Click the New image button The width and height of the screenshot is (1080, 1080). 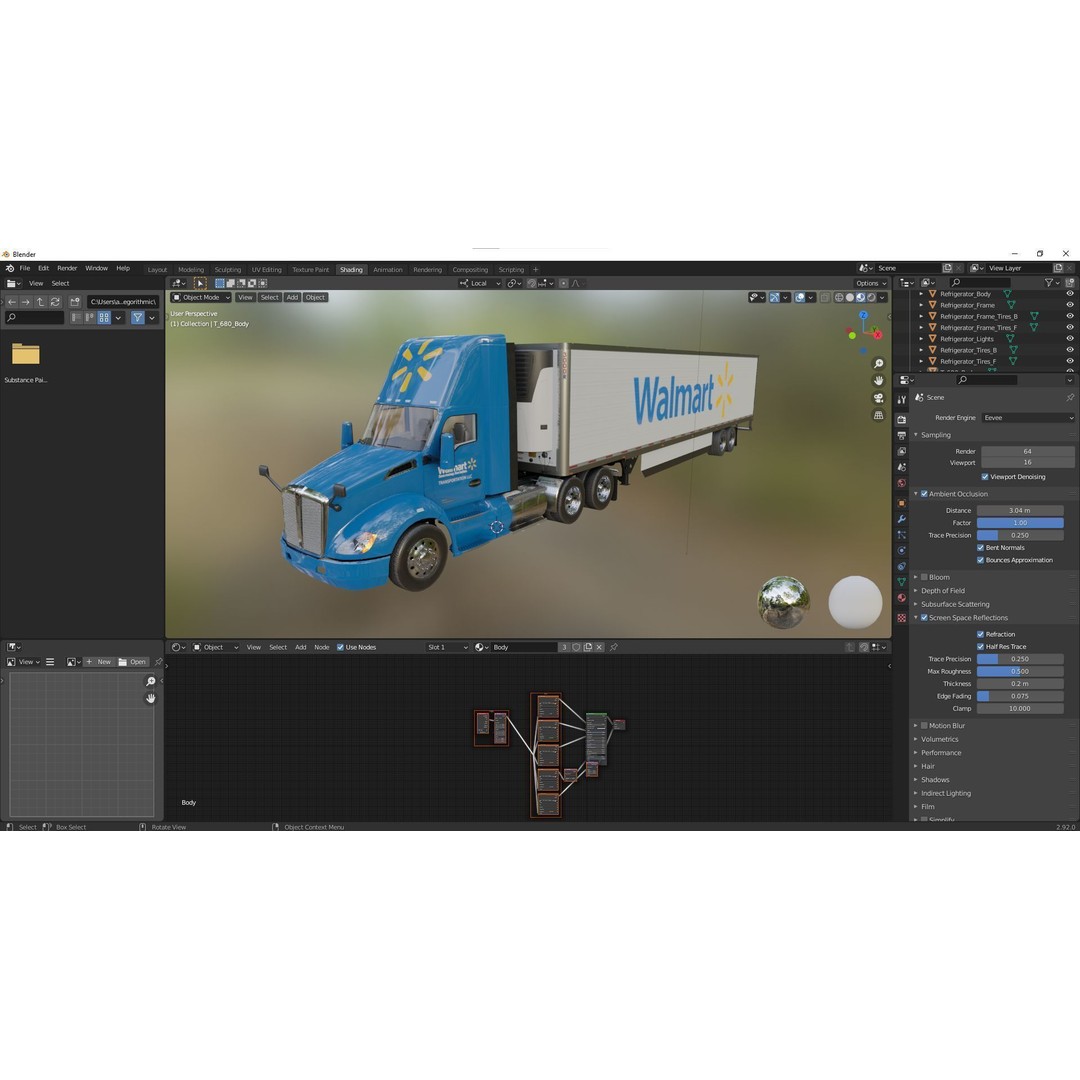click(x=98, y=662)
